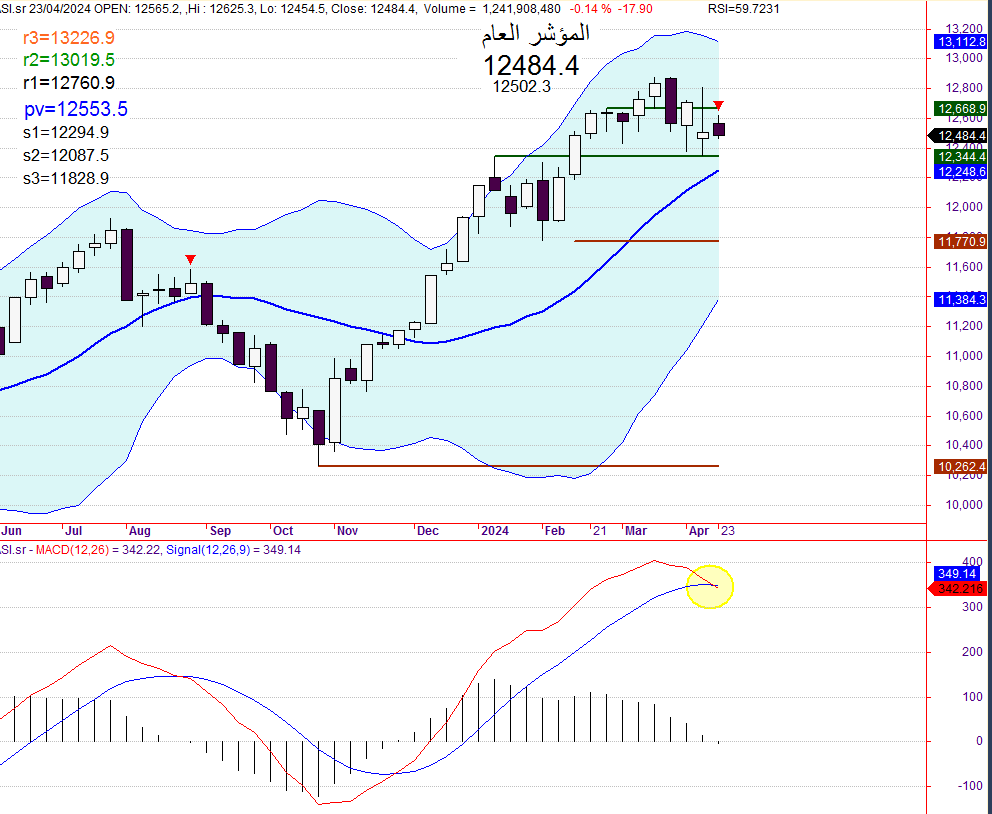The image size is (992, 814).
Task: Click the brown support label 10,262.4
Action: coord(960,467)
